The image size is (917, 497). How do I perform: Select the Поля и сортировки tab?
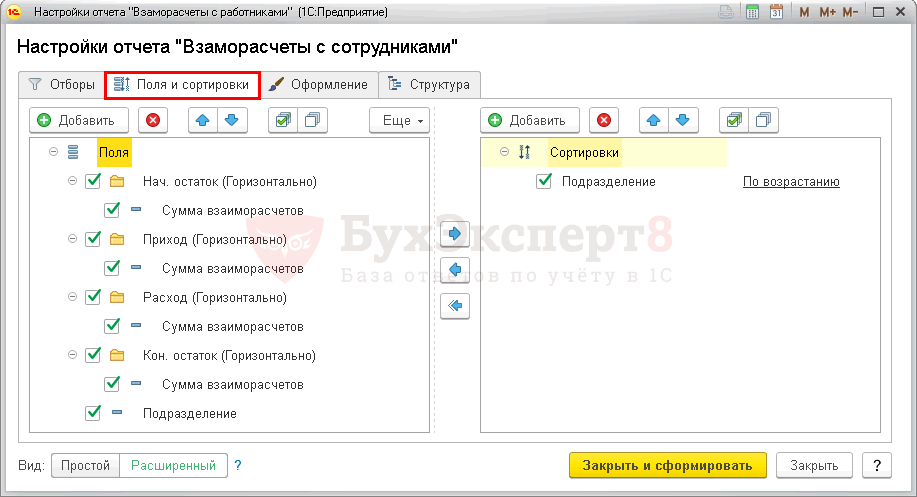coord(182,85)
